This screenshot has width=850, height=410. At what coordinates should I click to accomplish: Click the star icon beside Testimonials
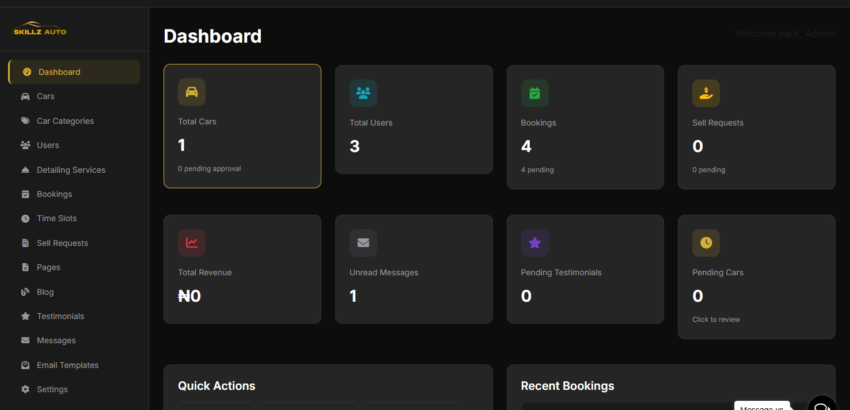pos(25,316)
